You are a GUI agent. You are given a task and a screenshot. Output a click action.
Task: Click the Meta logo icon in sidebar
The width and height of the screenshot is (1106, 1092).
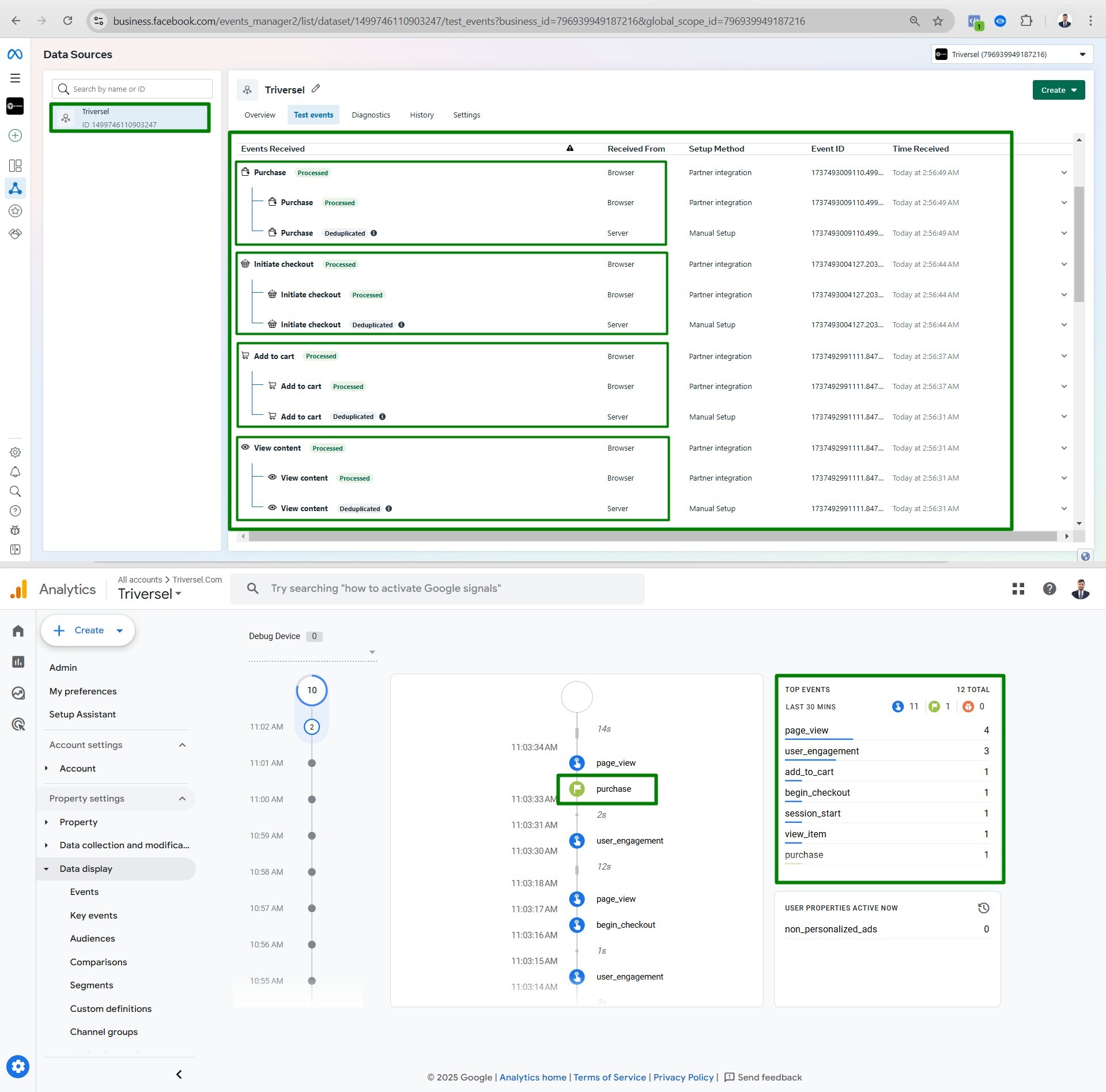[15, 54]
